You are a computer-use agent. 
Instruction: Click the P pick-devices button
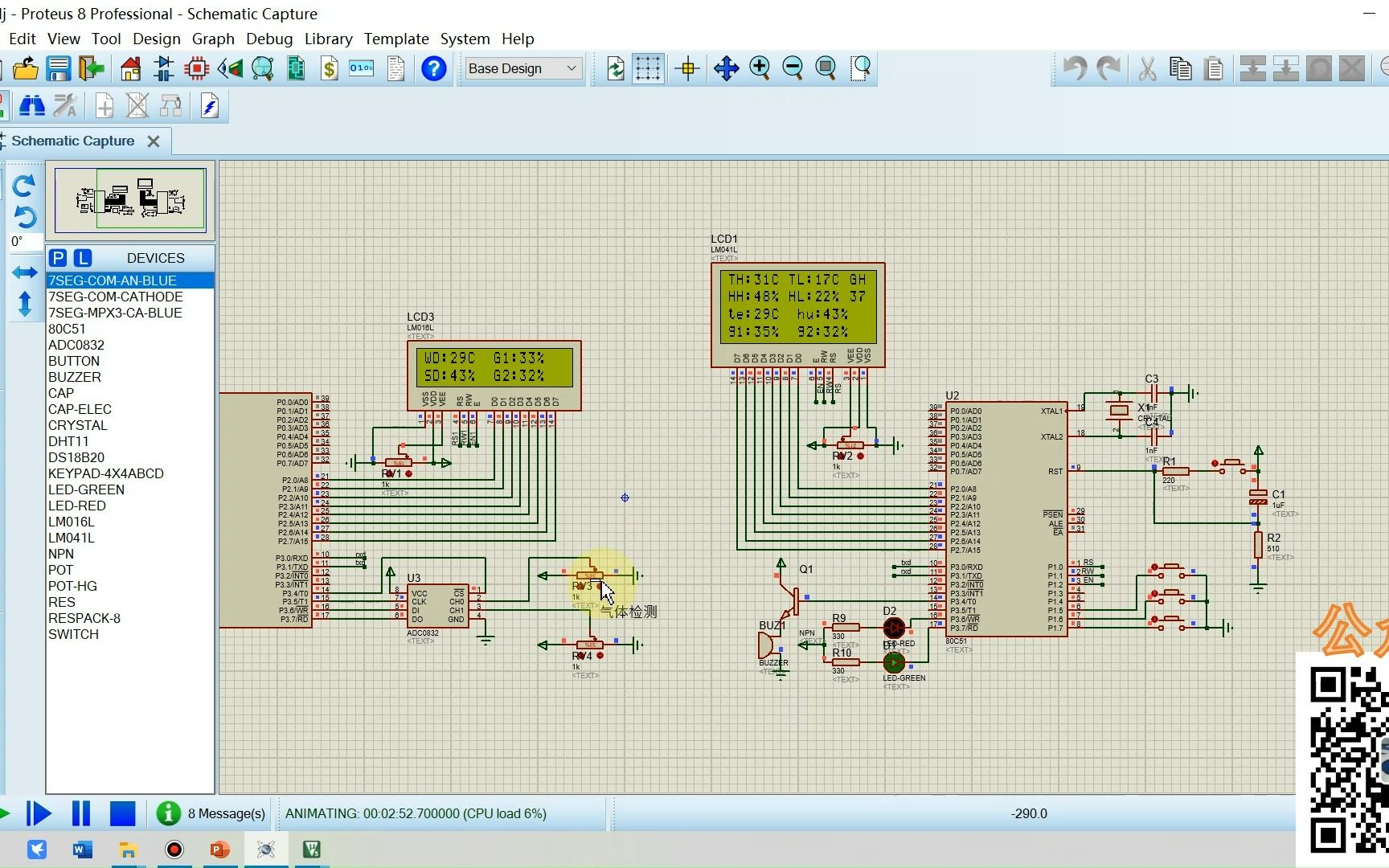coord(57,258)
